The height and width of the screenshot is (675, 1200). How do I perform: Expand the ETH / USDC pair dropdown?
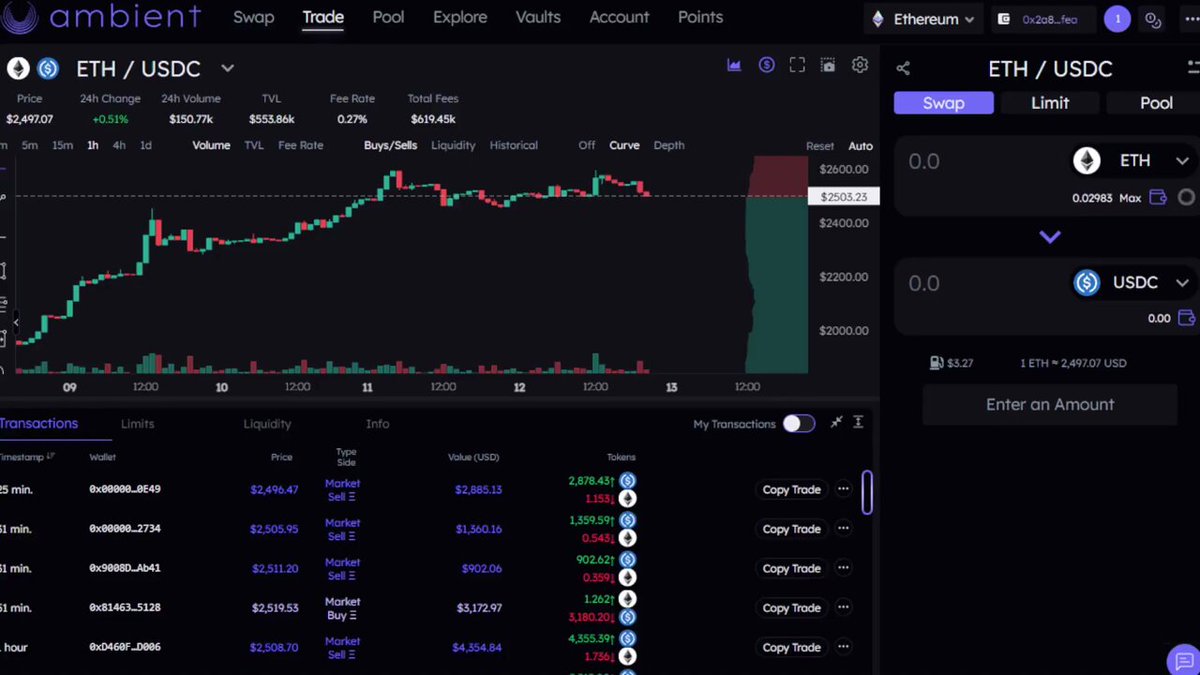coord(227,68)
